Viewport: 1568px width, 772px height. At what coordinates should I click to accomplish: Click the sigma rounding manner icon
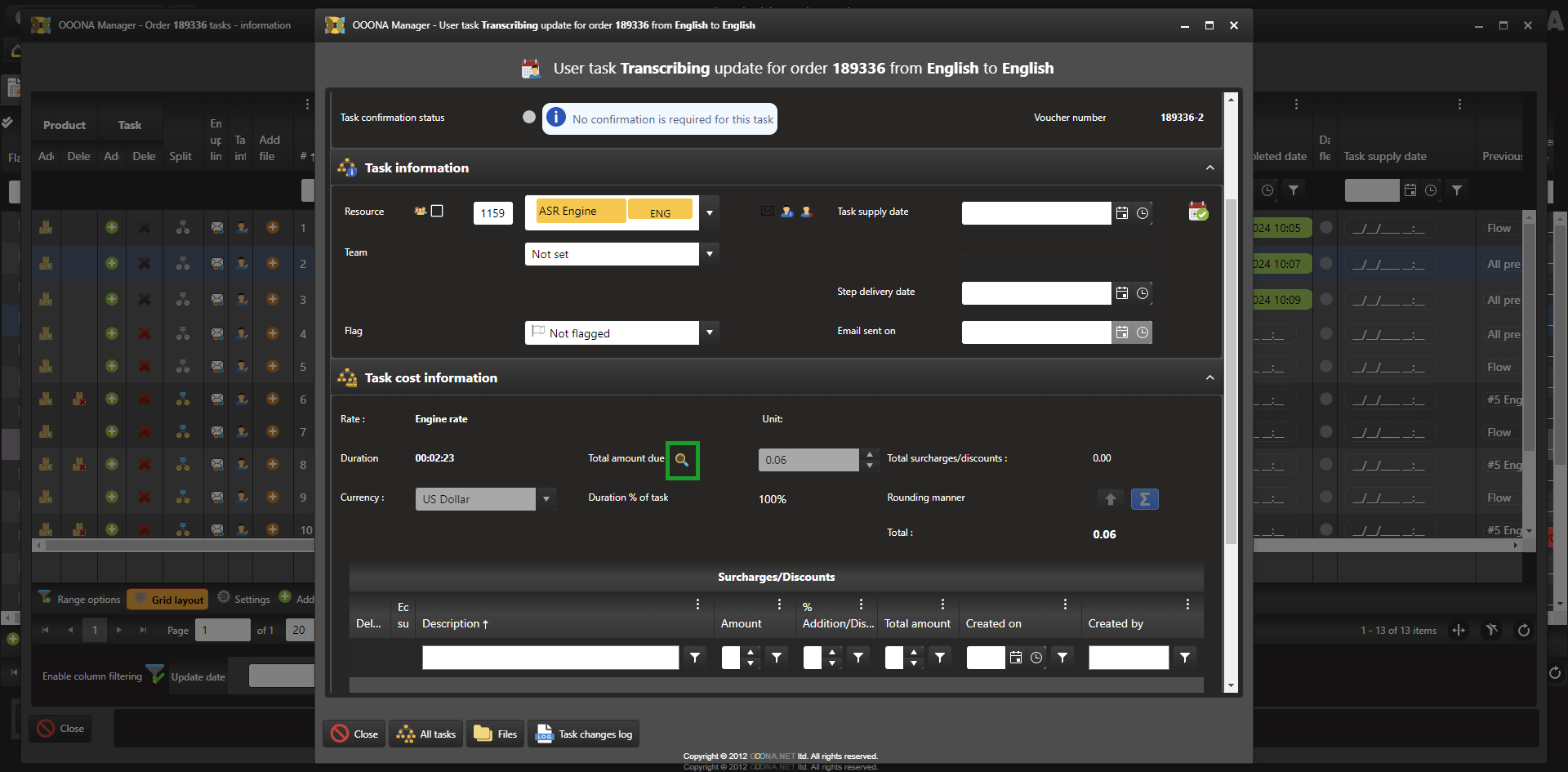coord(1144,499)
